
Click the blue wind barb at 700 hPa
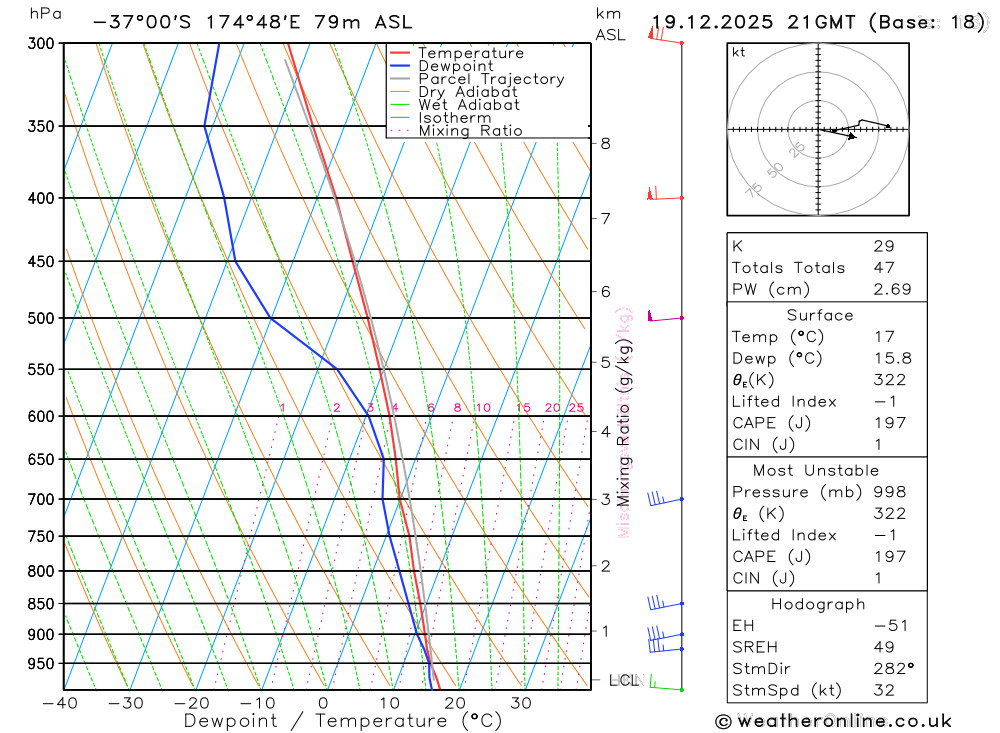[x=665, y=499]
